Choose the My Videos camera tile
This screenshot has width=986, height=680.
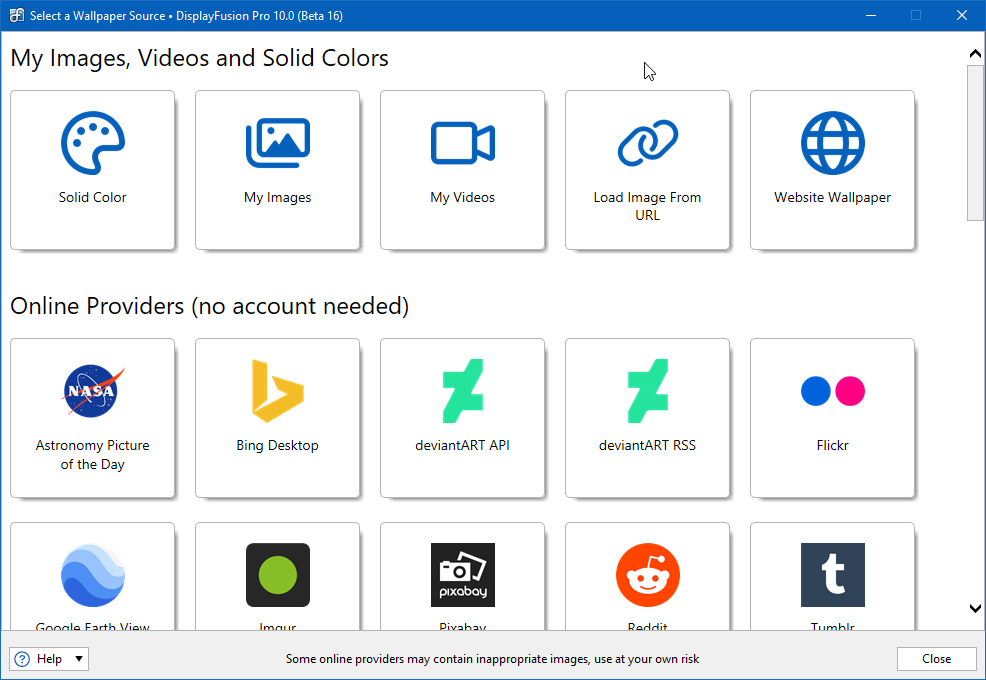(462, 170)
